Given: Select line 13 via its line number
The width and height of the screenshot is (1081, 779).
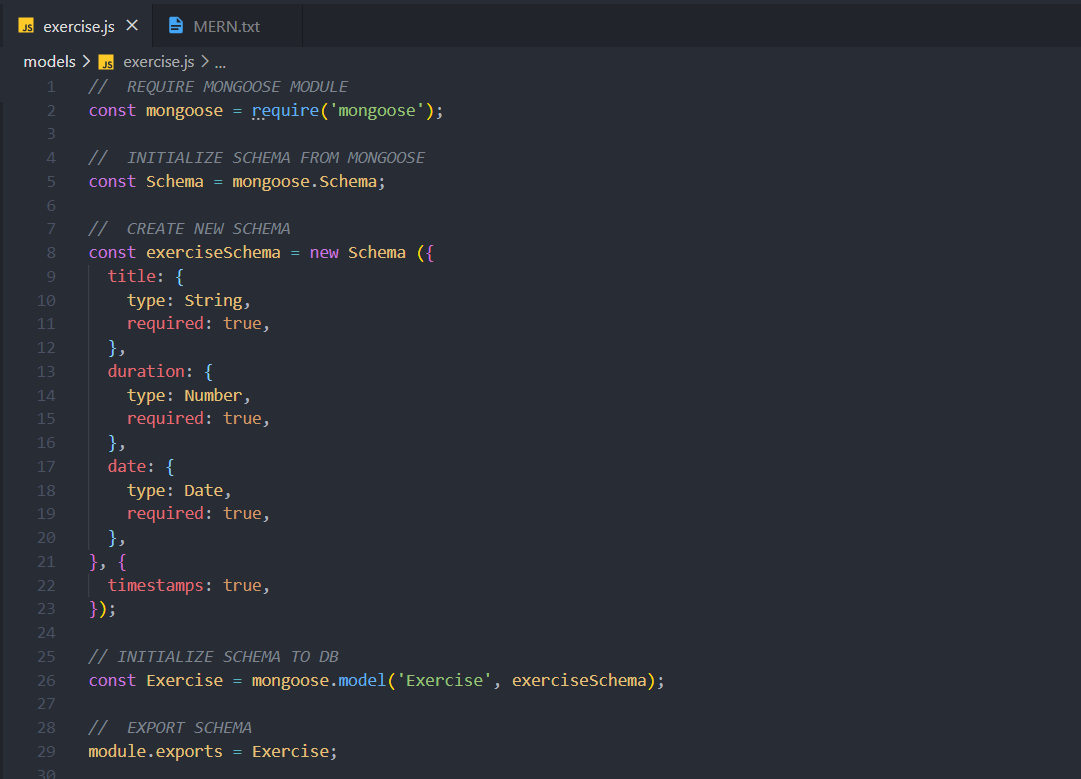Looking at the screenshot, I should 47,371.
